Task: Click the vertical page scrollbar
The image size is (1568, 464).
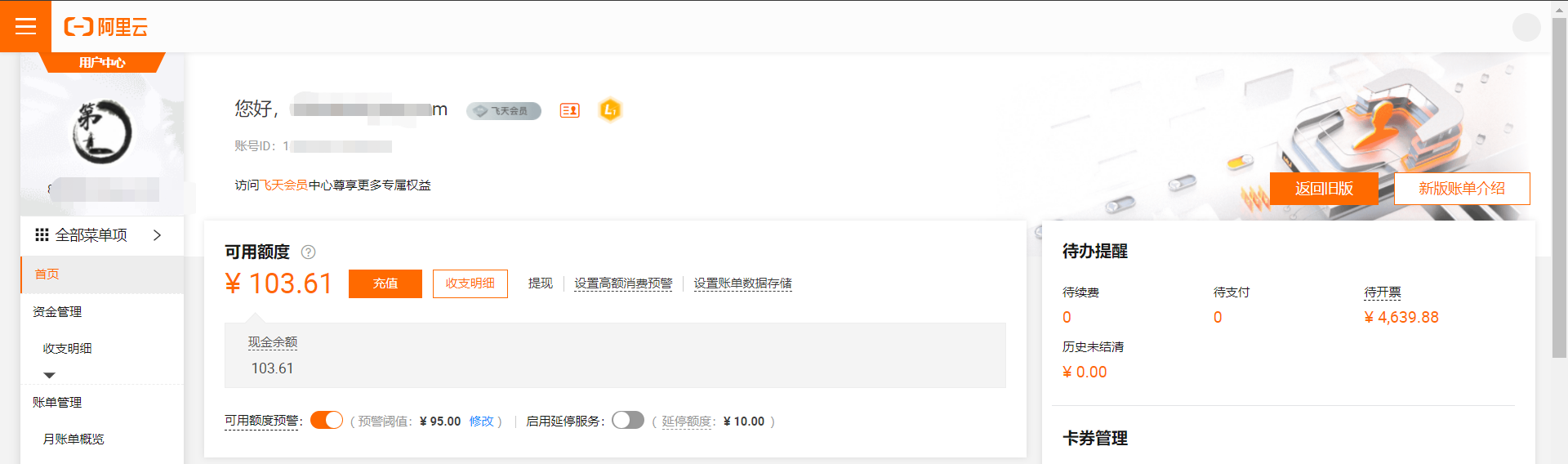Action: [x=1560, y=188]
